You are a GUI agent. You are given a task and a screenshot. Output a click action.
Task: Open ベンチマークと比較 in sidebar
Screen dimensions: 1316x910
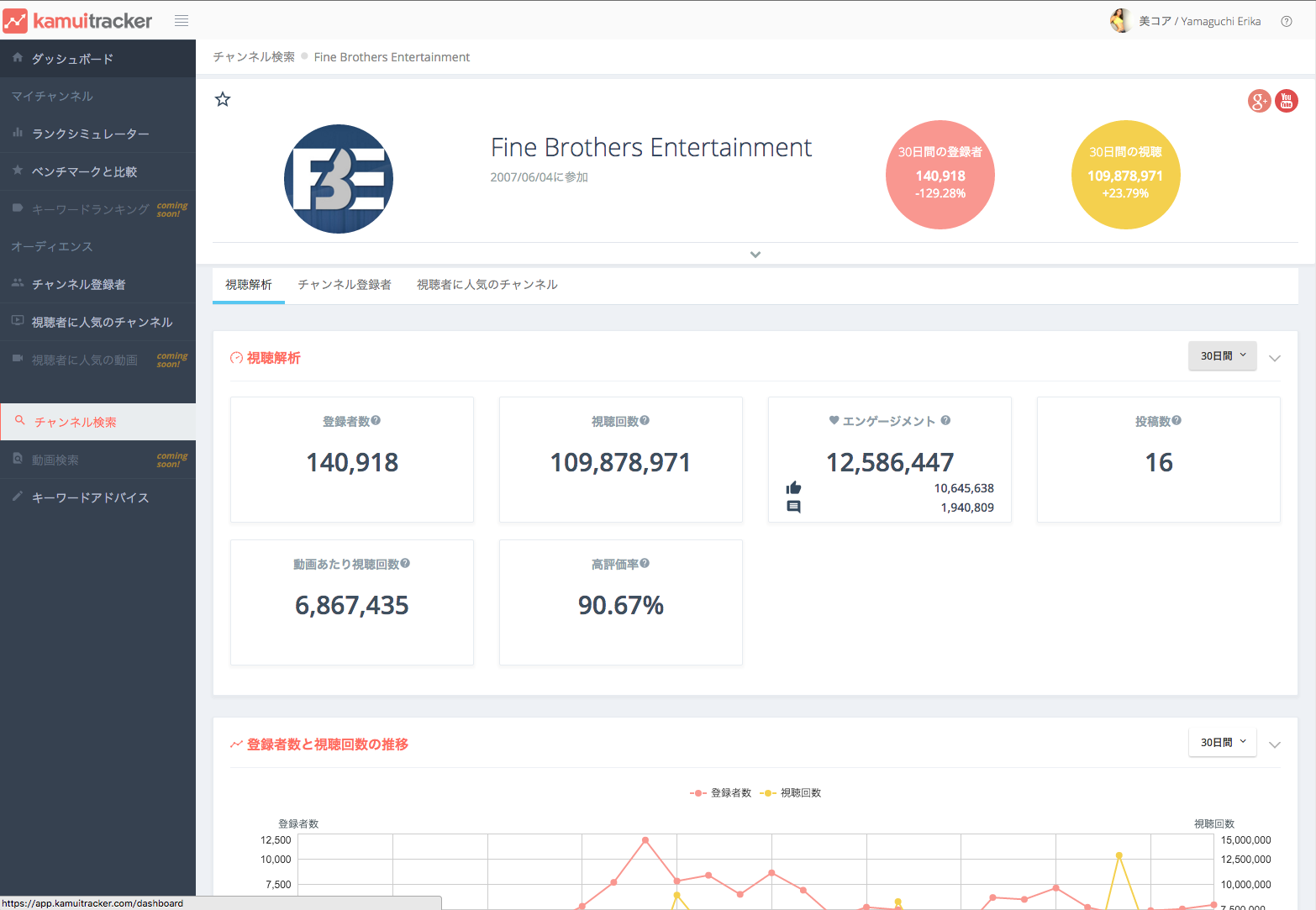97,171
